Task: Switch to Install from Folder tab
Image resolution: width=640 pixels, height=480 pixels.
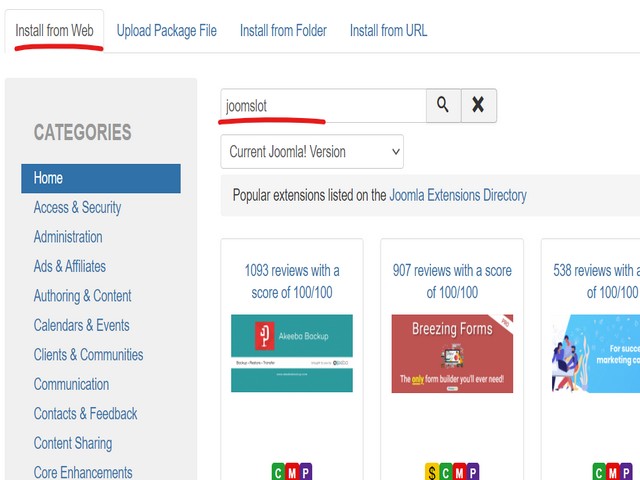Action: click(x=283, y=31)
